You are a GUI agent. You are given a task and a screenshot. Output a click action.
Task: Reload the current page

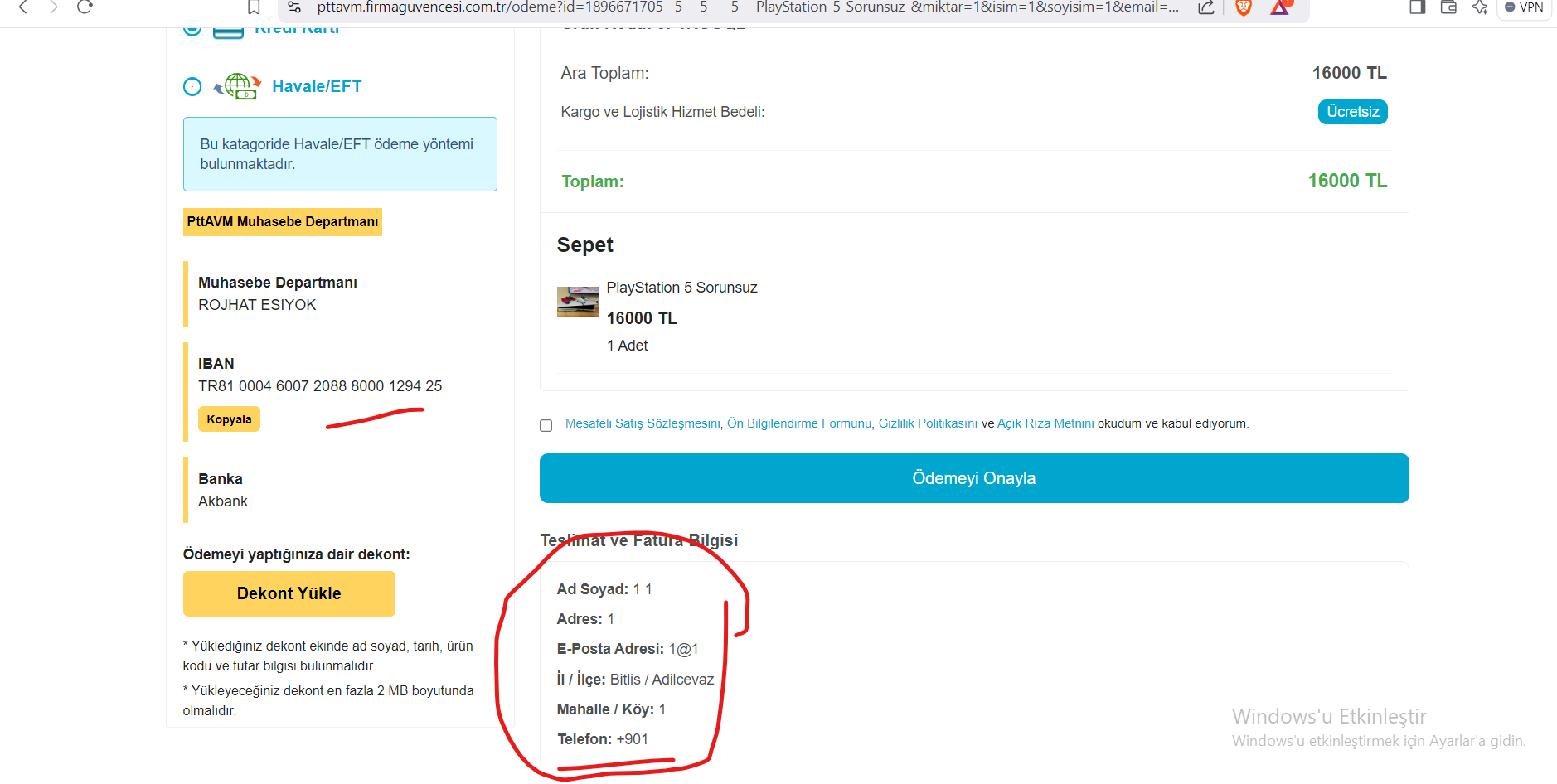point(85,7)
